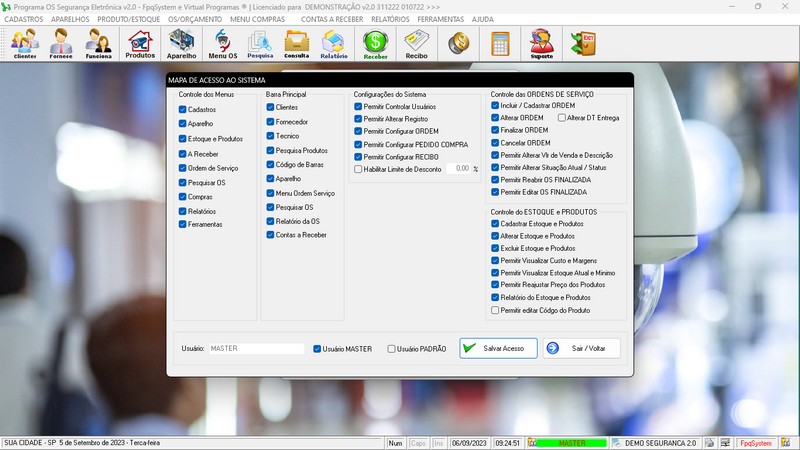Select the Usuário PADRÃO checkbox
This screenshot has height=450, width=800.
(x=391, y=349)
